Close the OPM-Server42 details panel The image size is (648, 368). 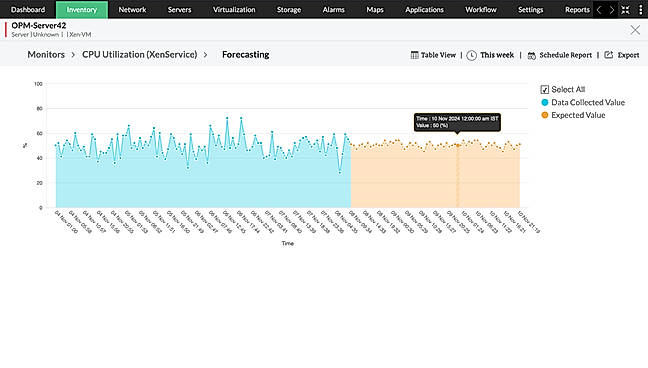pos(635,30)
